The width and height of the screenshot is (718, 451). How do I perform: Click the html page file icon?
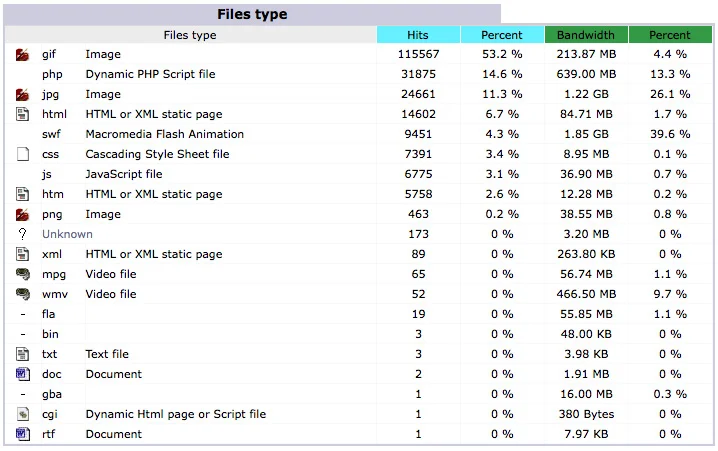coord(23,115)
